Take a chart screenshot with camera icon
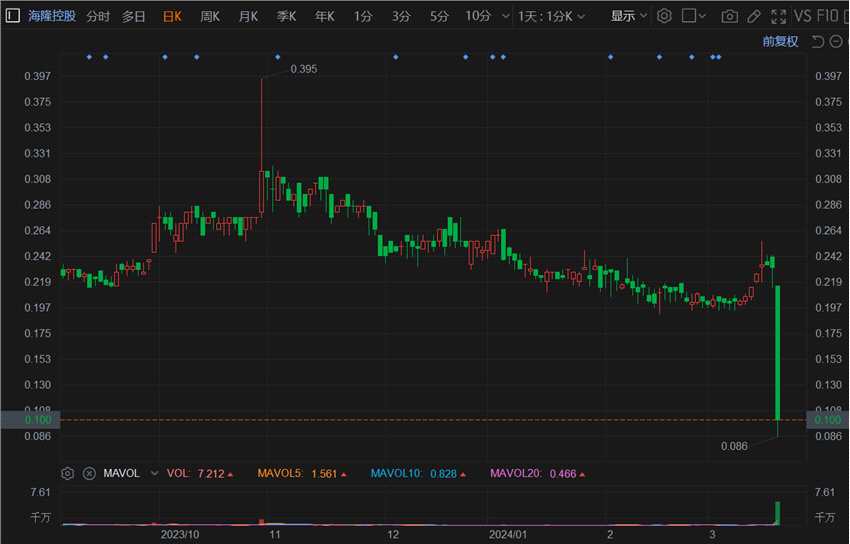The width and height of the screenshot is (850, 544). pyautogui.click(x=730, y=16)
